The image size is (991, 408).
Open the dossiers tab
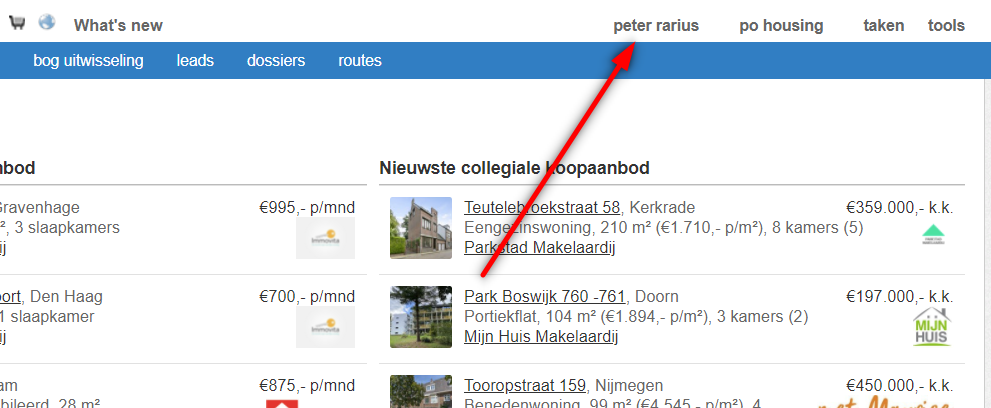tap(276, 61)
